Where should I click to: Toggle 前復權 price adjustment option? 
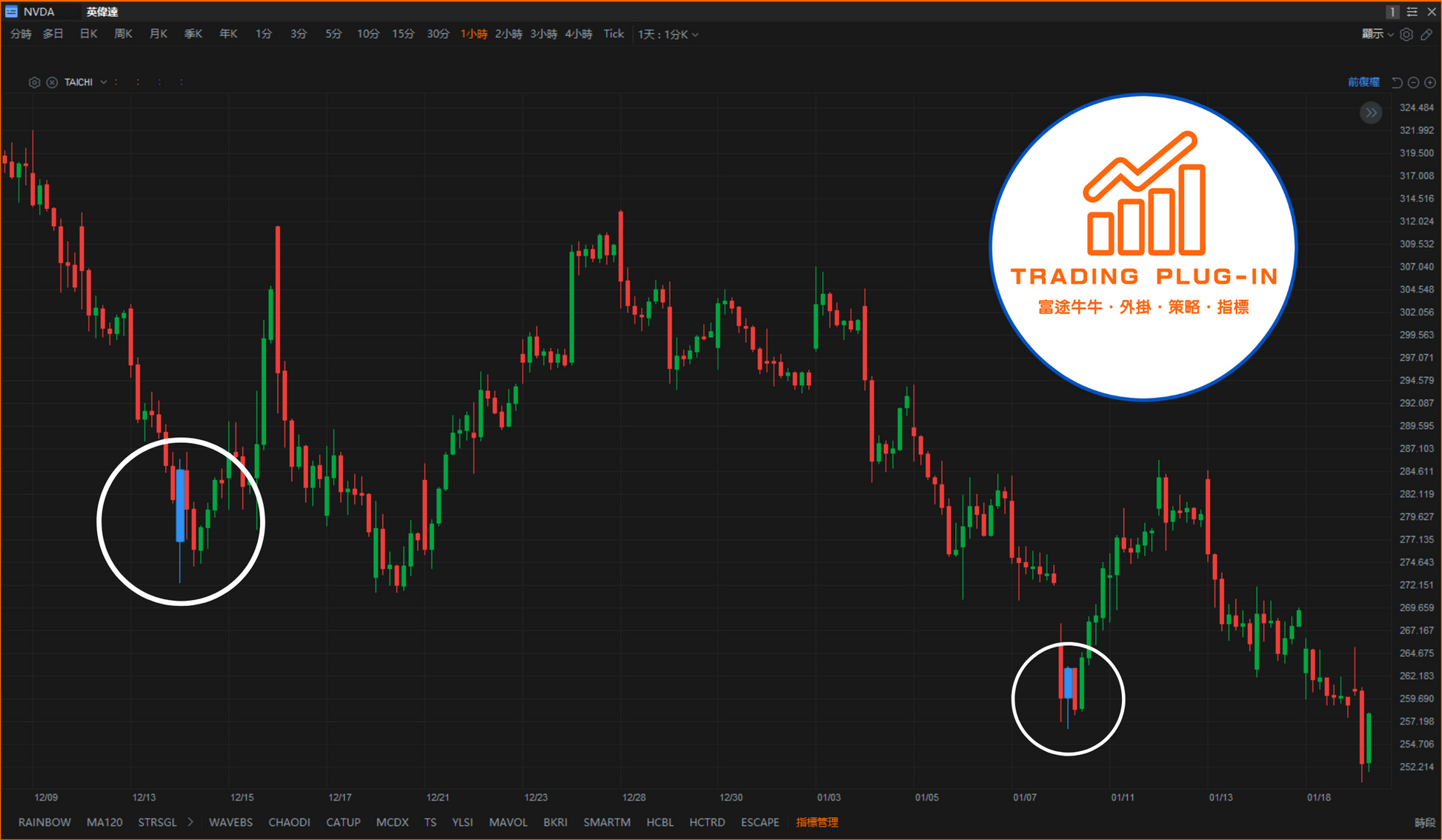(1363, 82)
